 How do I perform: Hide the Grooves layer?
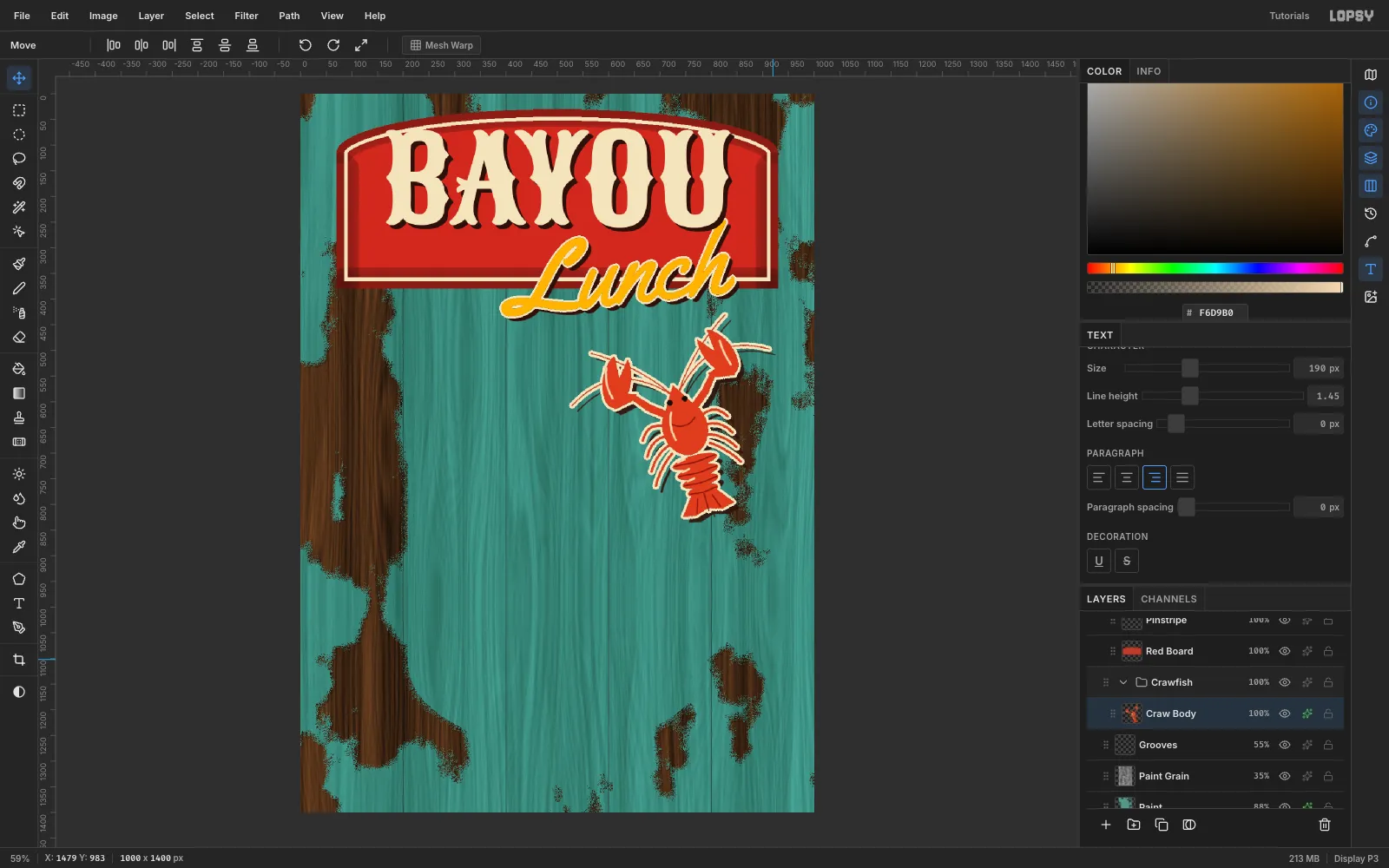click(x=1285, y=745)
